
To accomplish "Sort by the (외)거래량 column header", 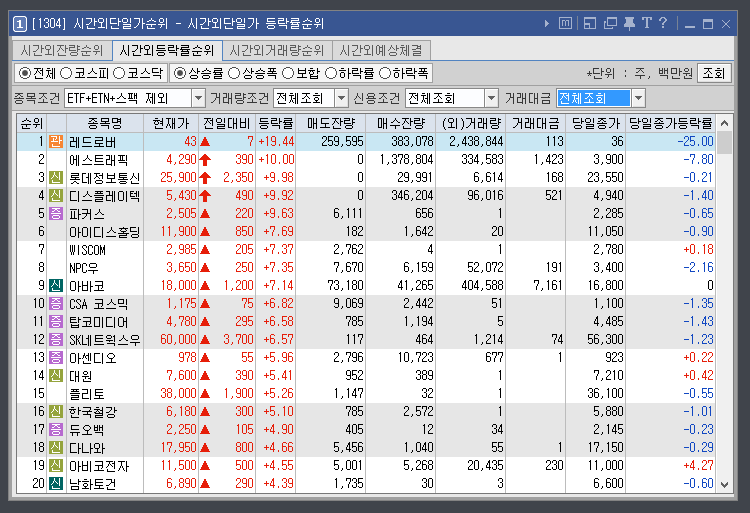I will click(x=471, y=123).
